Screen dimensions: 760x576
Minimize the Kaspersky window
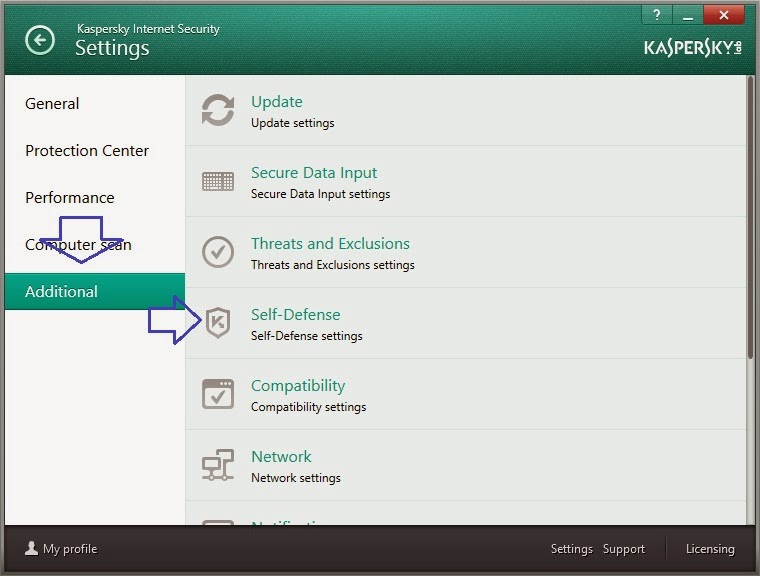point(687,15)
